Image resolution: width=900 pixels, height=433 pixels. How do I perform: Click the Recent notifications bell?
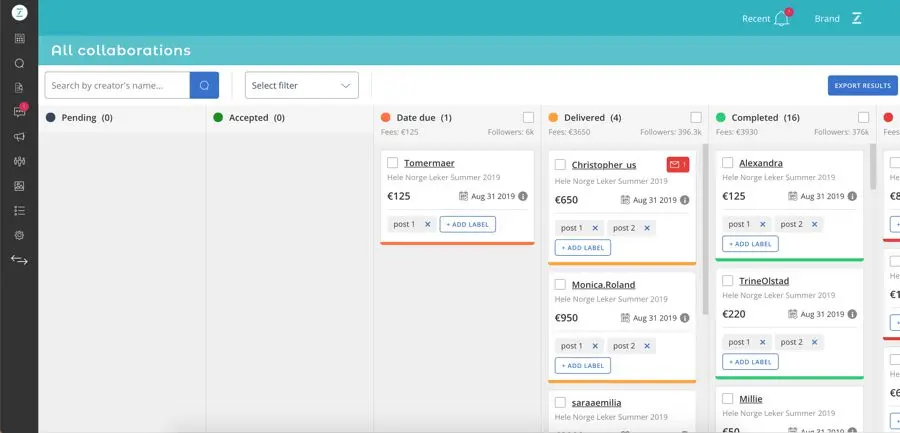click(782, 19)
